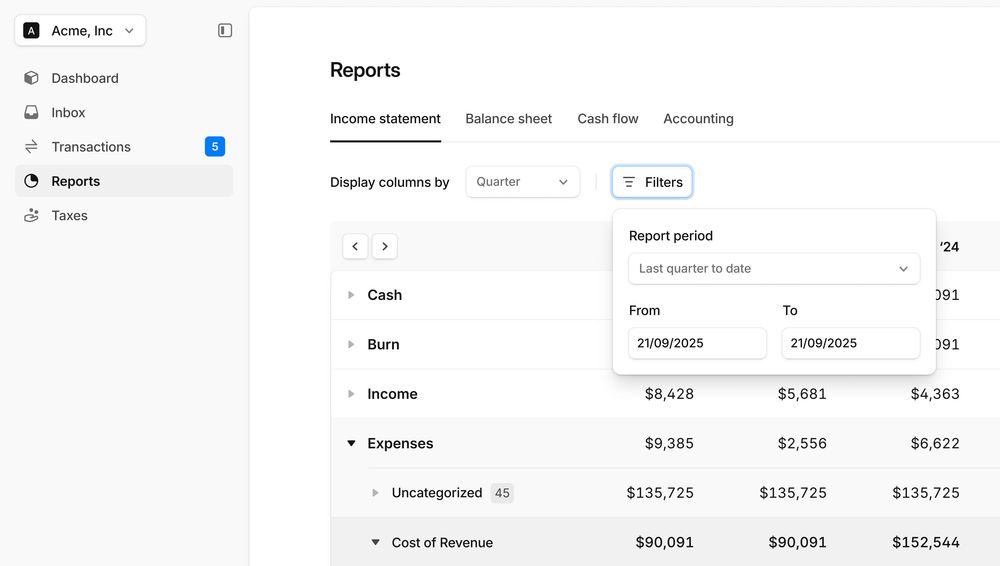The image size is (1000, 566).
Task: Click the Filters button
Action: tap(652, 182)
